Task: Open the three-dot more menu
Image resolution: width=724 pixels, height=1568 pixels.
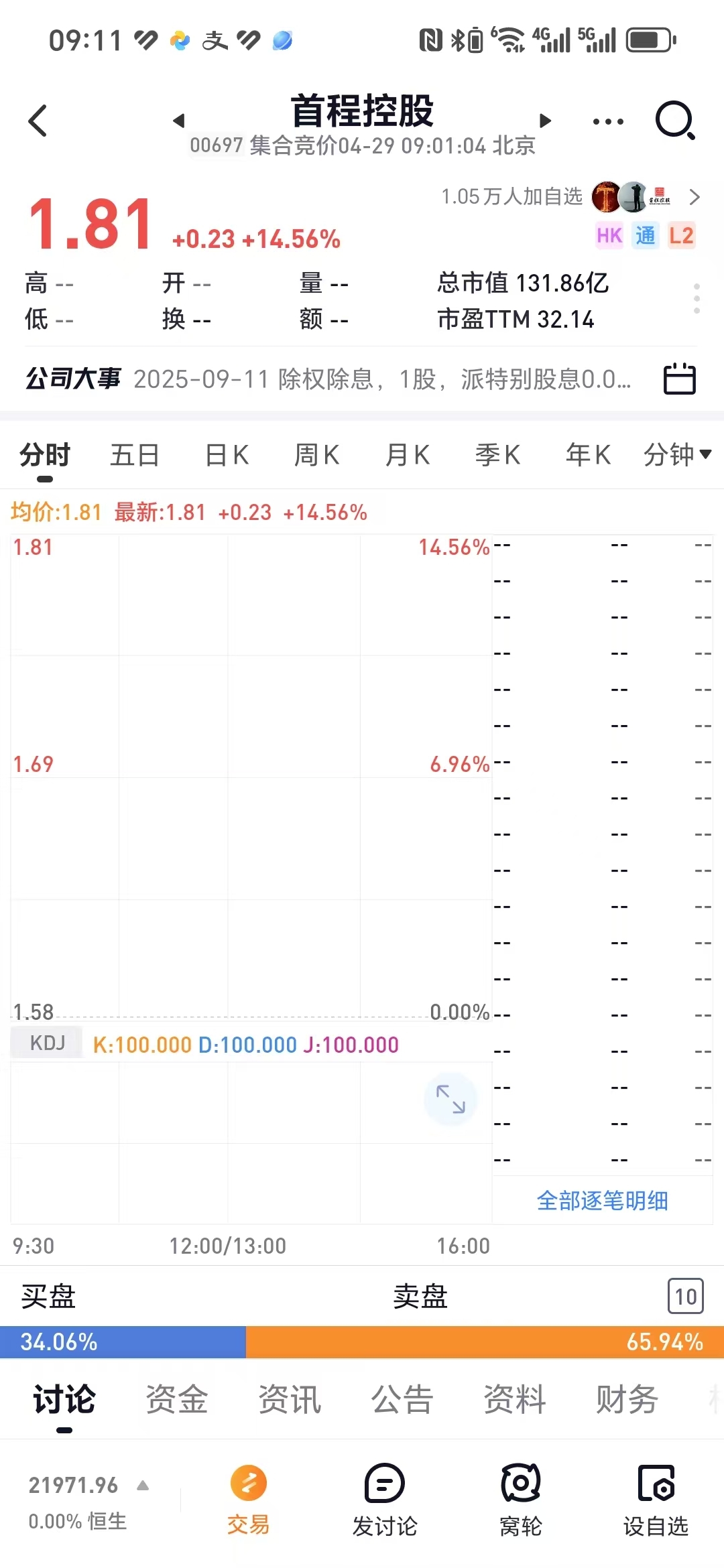Action: (x=608, y=121)
